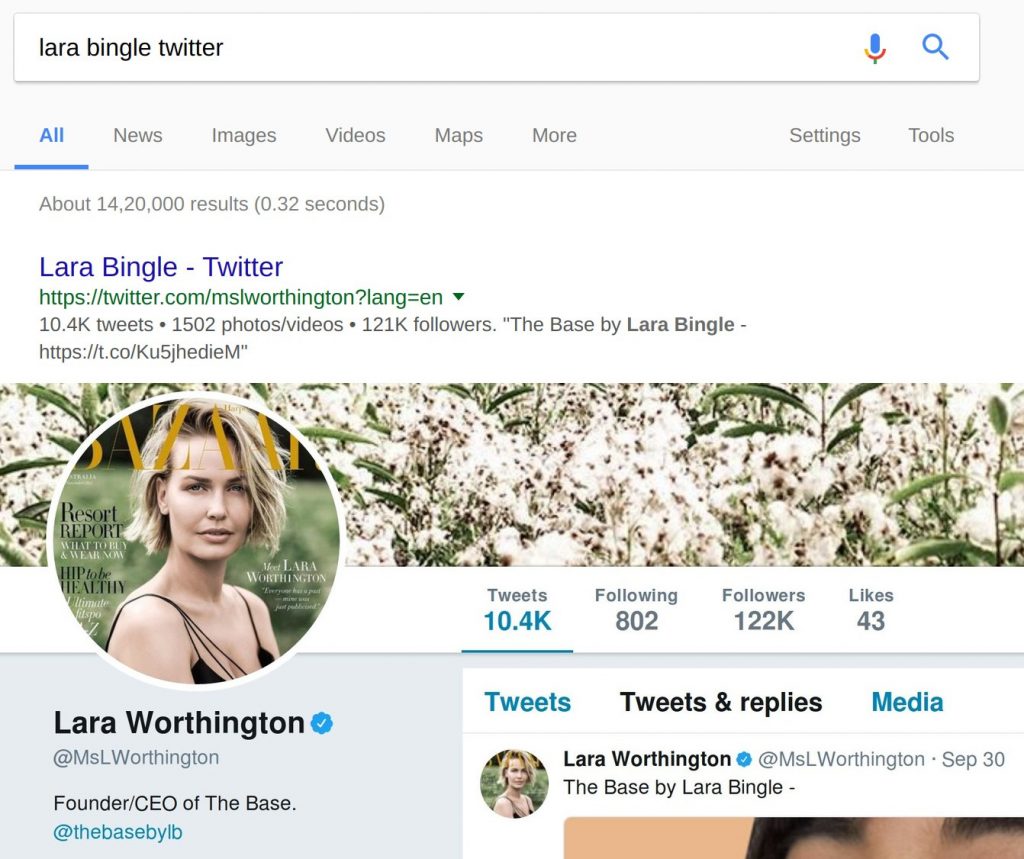This screenshot has height=859, width=1024.
Task: Click the blue search magnifier icon
Action: pos(935,47)
